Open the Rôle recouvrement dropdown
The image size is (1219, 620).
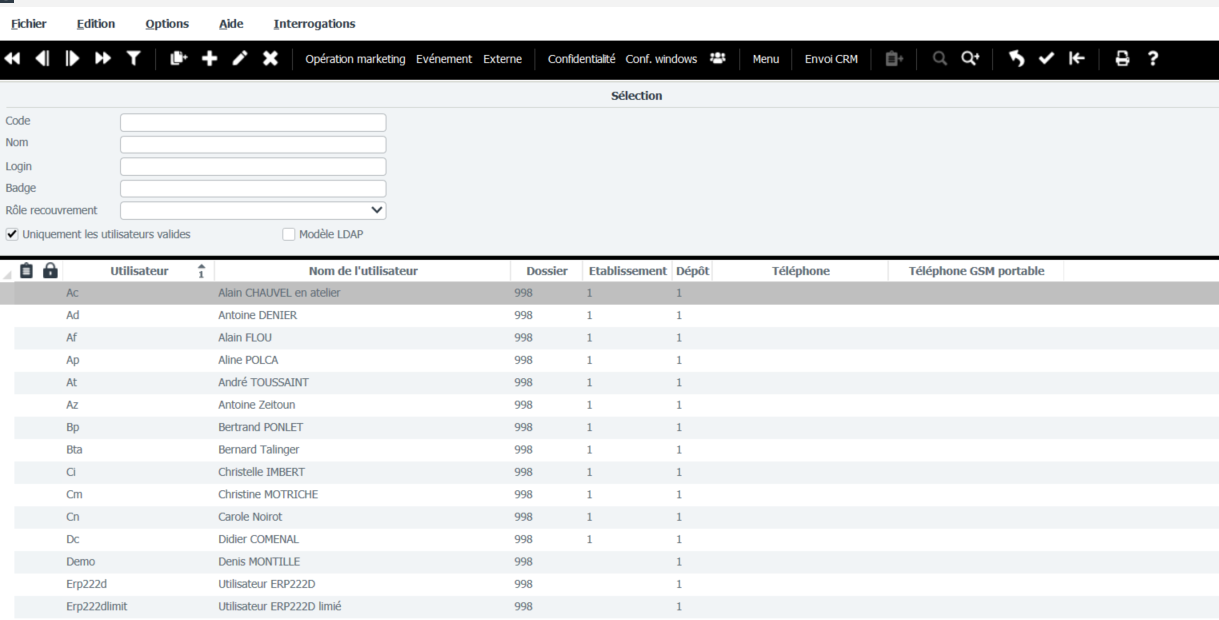pyautogui.click(x=253, y=210)
